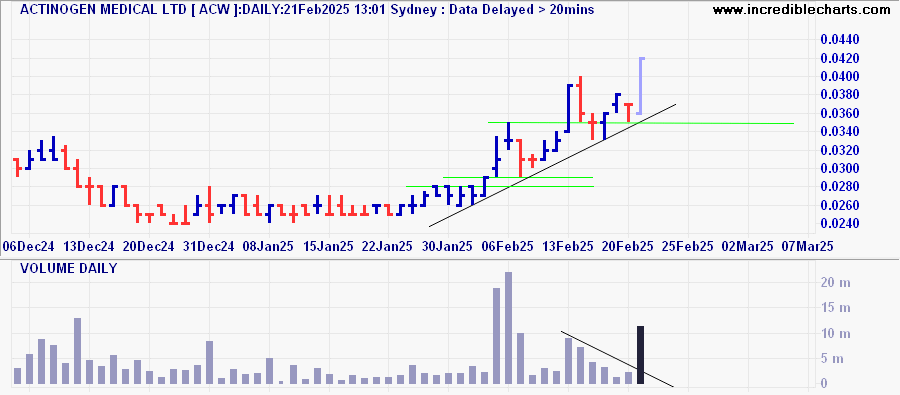This screenshot has height=395, width=900.
Task: Click the 0.0240 price axis label
Action: click(x=840, y=223)
